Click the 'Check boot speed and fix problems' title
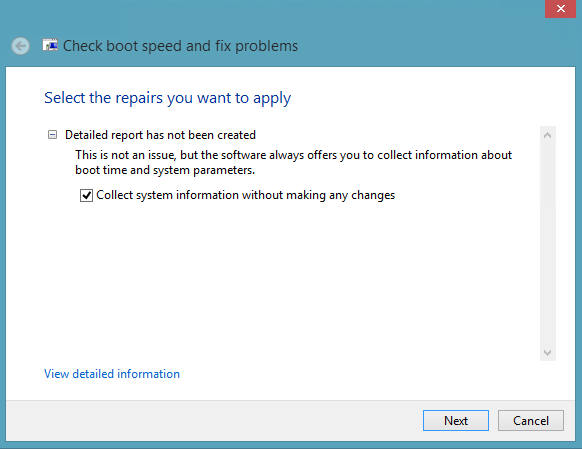The height and width of the screenshot is (449, 582). coord(180,46)
